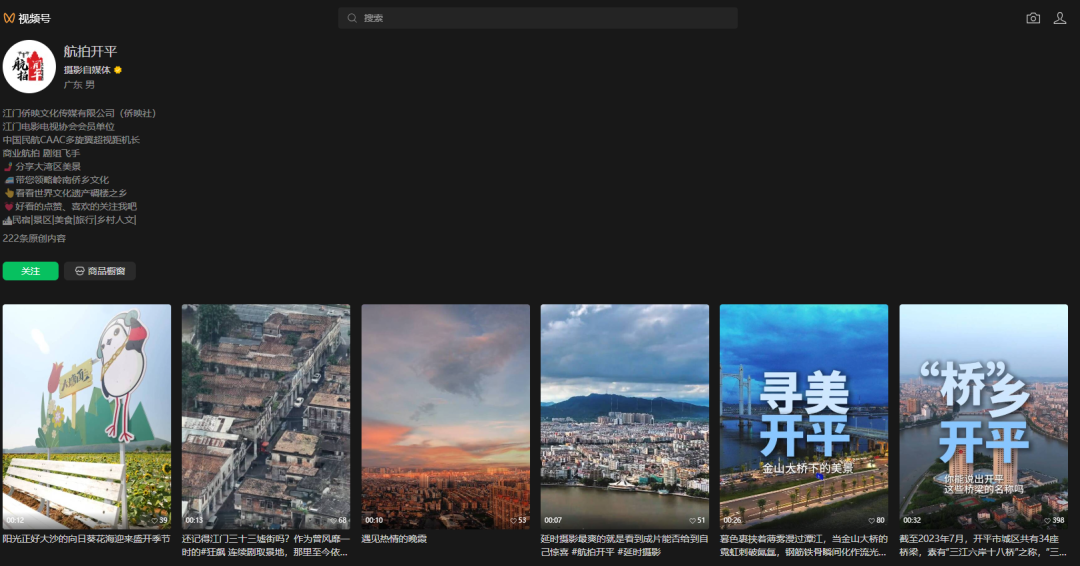Open the 寻美开平 bridge video
This screenshot has height=566, width=1080.
click(x=804, y=415)
